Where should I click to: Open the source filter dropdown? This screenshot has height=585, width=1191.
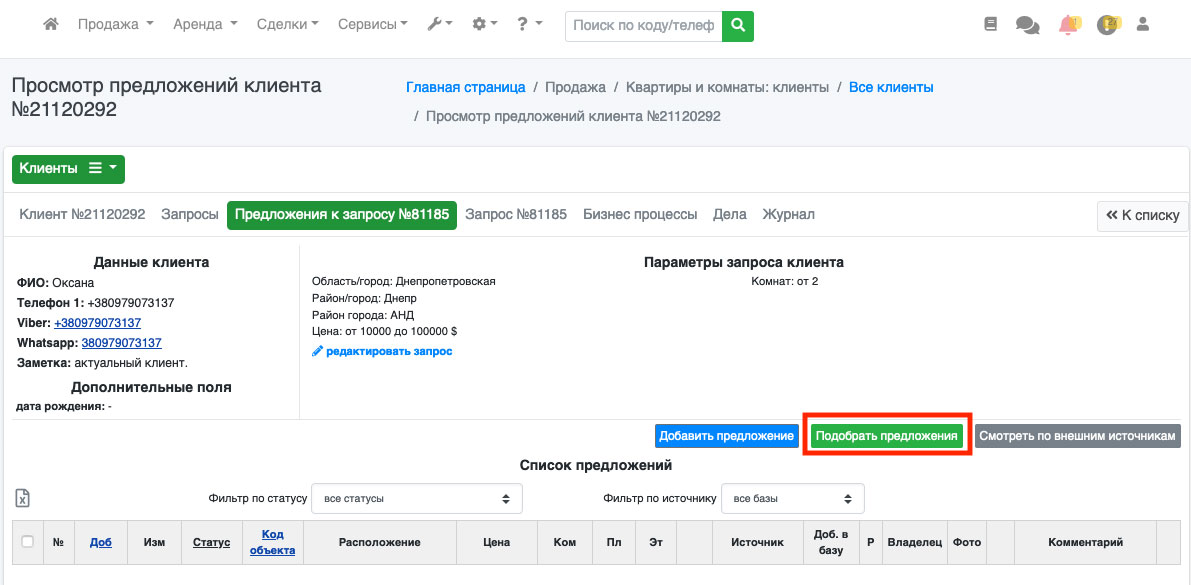[x=794, y=498]
